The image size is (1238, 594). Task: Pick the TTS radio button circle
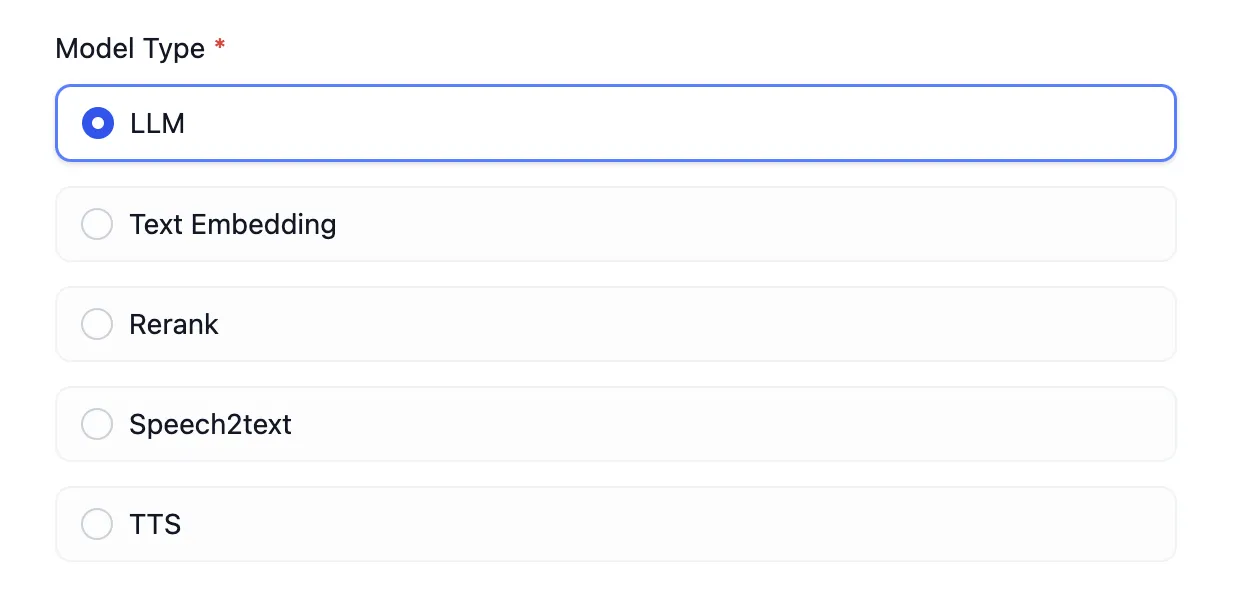97,524
